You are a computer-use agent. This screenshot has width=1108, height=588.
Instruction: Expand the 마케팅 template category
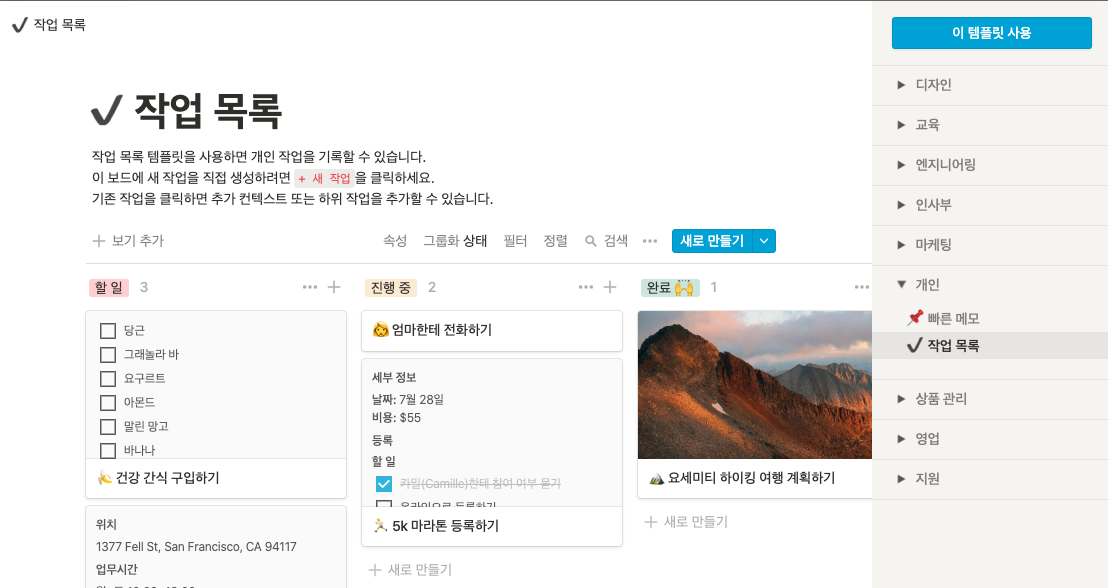click(x=901, y=245)
